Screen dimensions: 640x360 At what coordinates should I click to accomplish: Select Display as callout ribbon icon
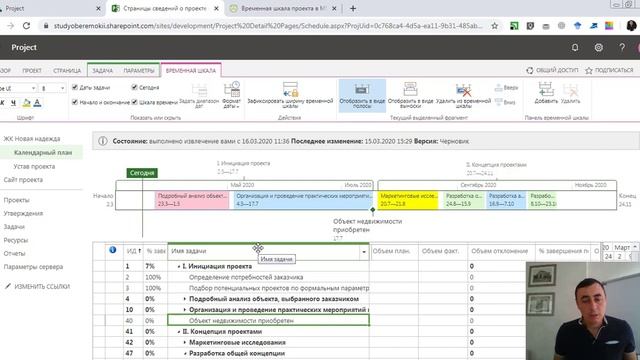click(410, 90)
